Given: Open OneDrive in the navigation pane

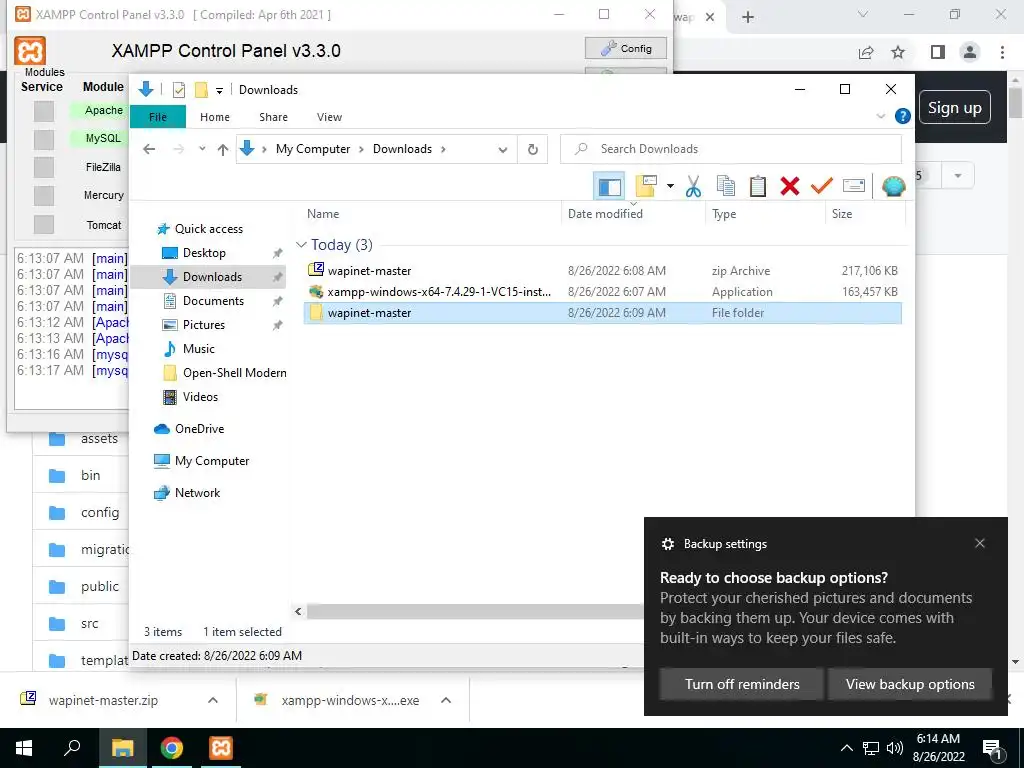Looking at the screenshot, I should [199, 428].
